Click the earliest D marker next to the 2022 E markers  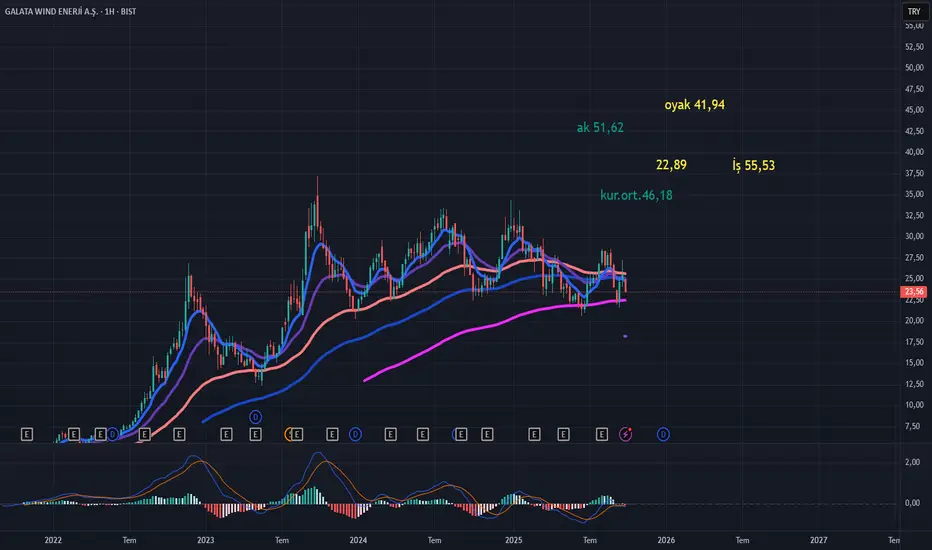112,435
